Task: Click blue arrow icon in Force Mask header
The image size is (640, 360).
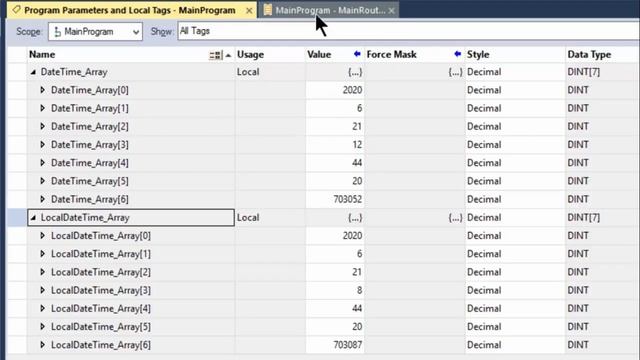Action: point(457,54)
